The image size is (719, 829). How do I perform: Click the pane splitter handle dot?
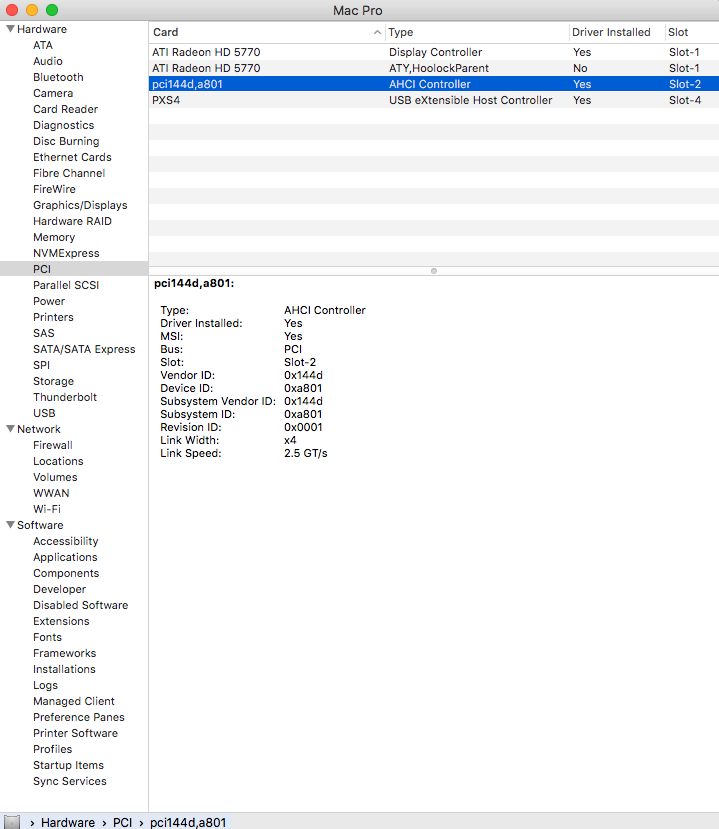click(434, 271)
